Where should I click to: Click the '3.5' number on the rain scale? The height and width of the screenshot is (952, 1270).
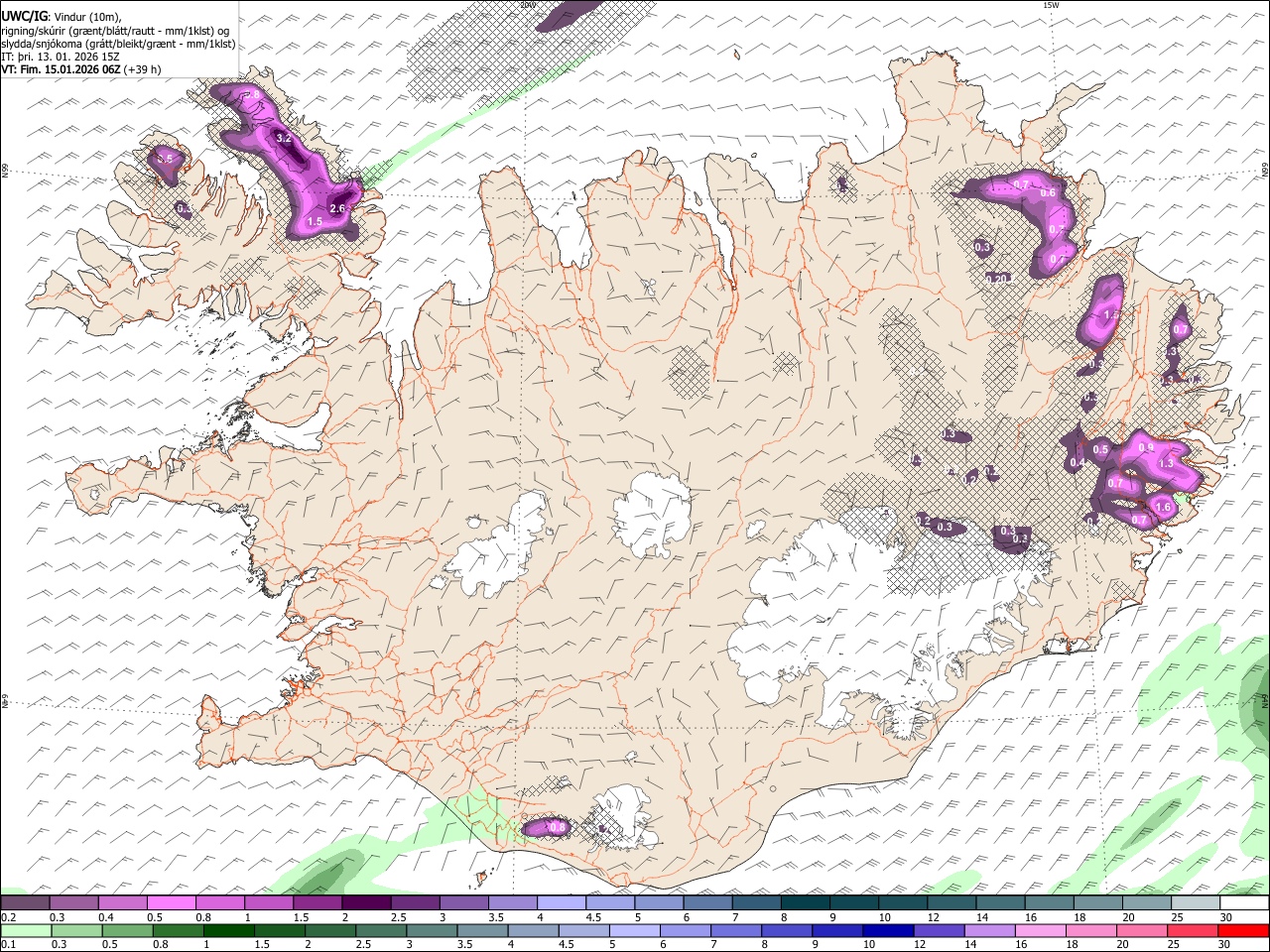463,944
